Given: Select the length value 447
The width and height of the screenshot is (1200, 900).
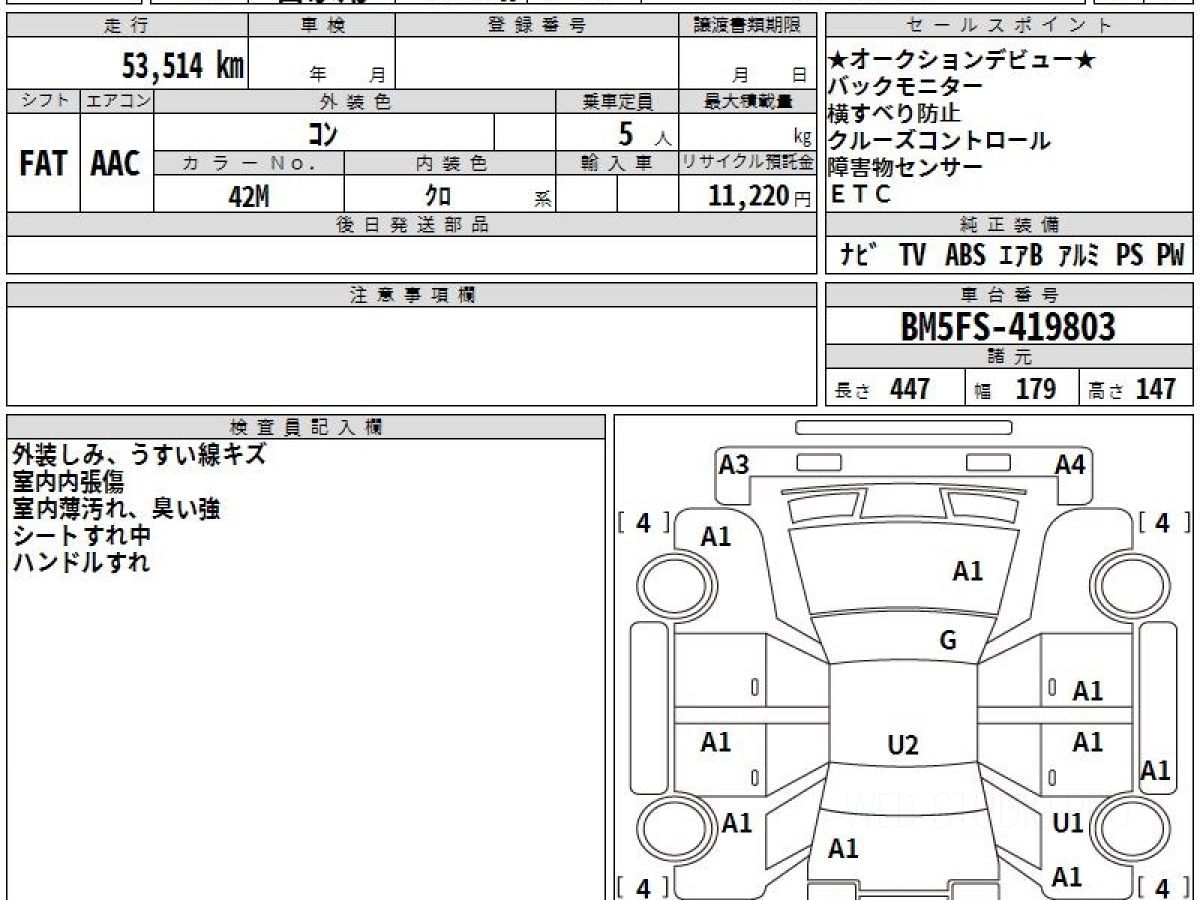Looking at the screenshot, I should pos(910,389).
